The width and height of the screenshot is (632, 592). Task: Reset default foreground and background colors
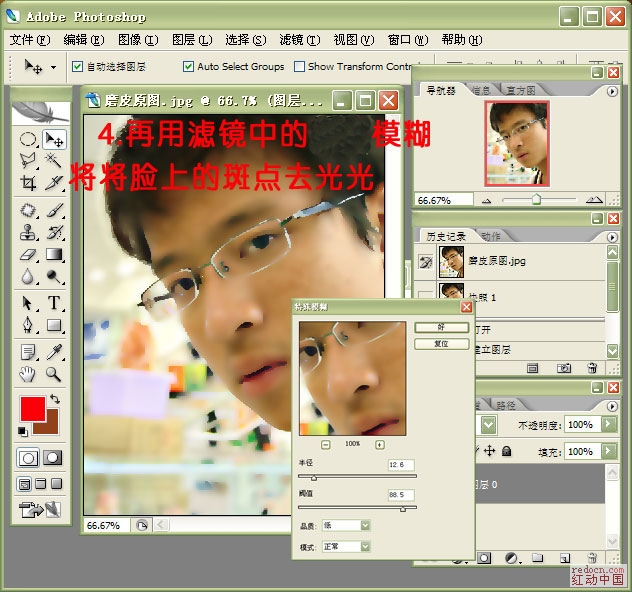[x=23, y=432]
